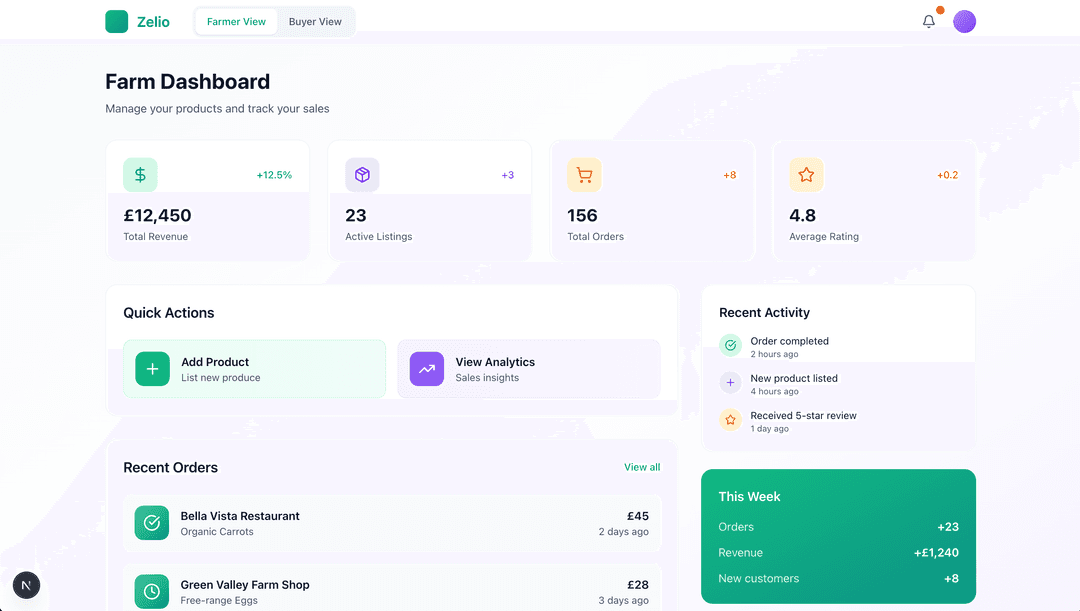Click the New customers row label
This screenshot has height=611, width=1080.
point(758,579)
